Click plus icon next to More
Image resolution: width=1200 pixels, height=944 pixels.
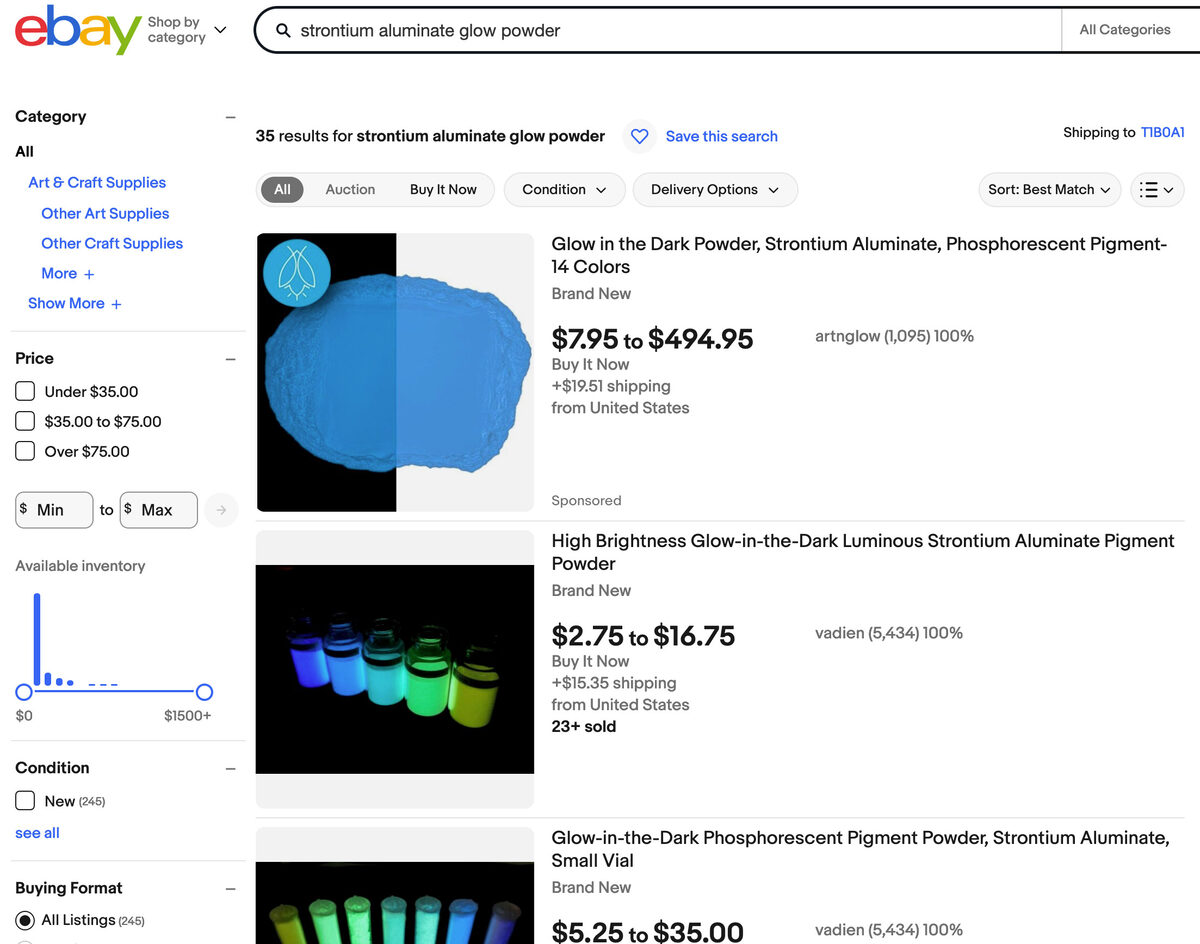pos(89,274)
